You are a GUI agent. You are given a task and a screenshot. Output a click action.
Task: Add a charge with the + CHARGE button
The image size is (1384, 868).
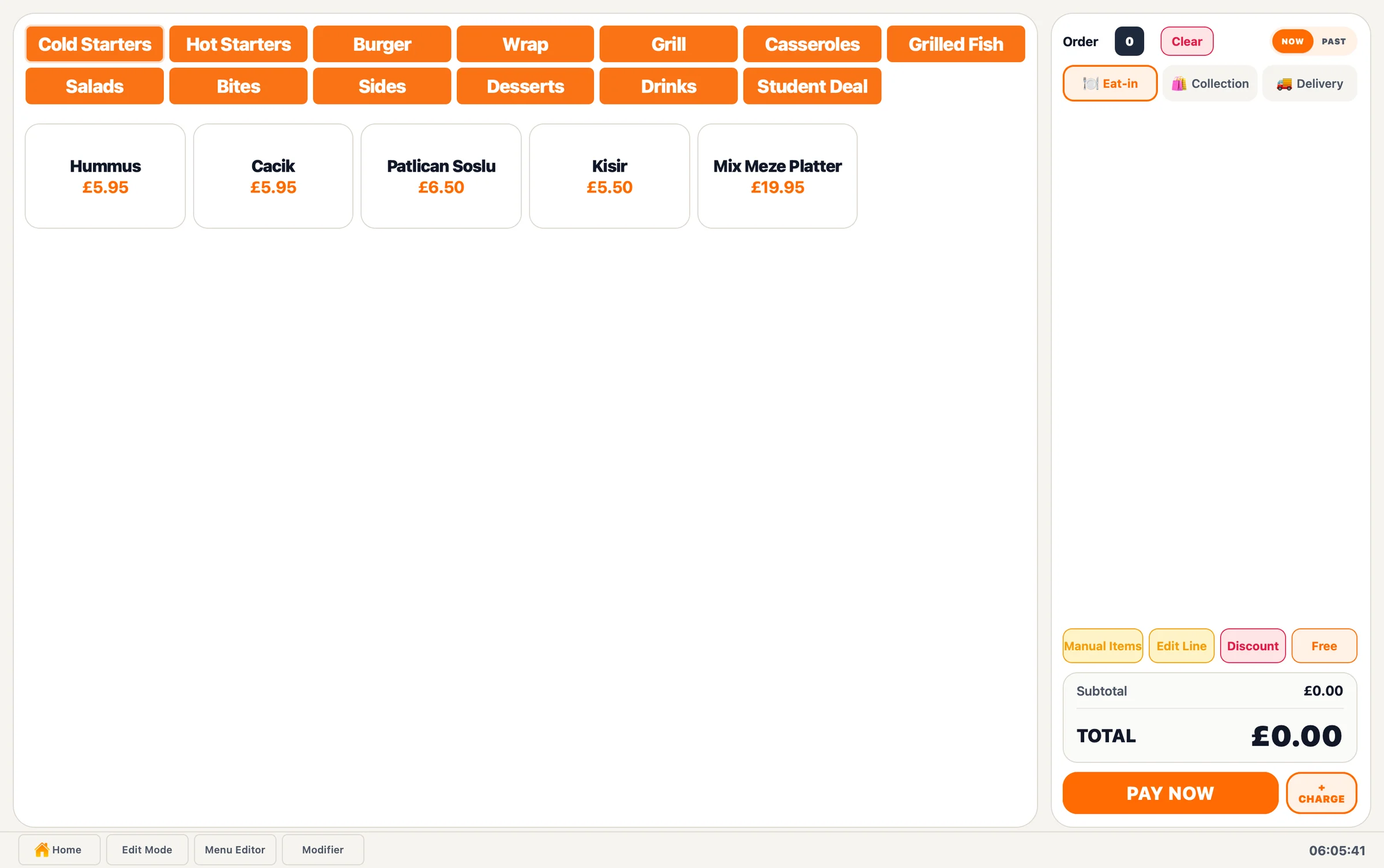tap(1321, 793)
